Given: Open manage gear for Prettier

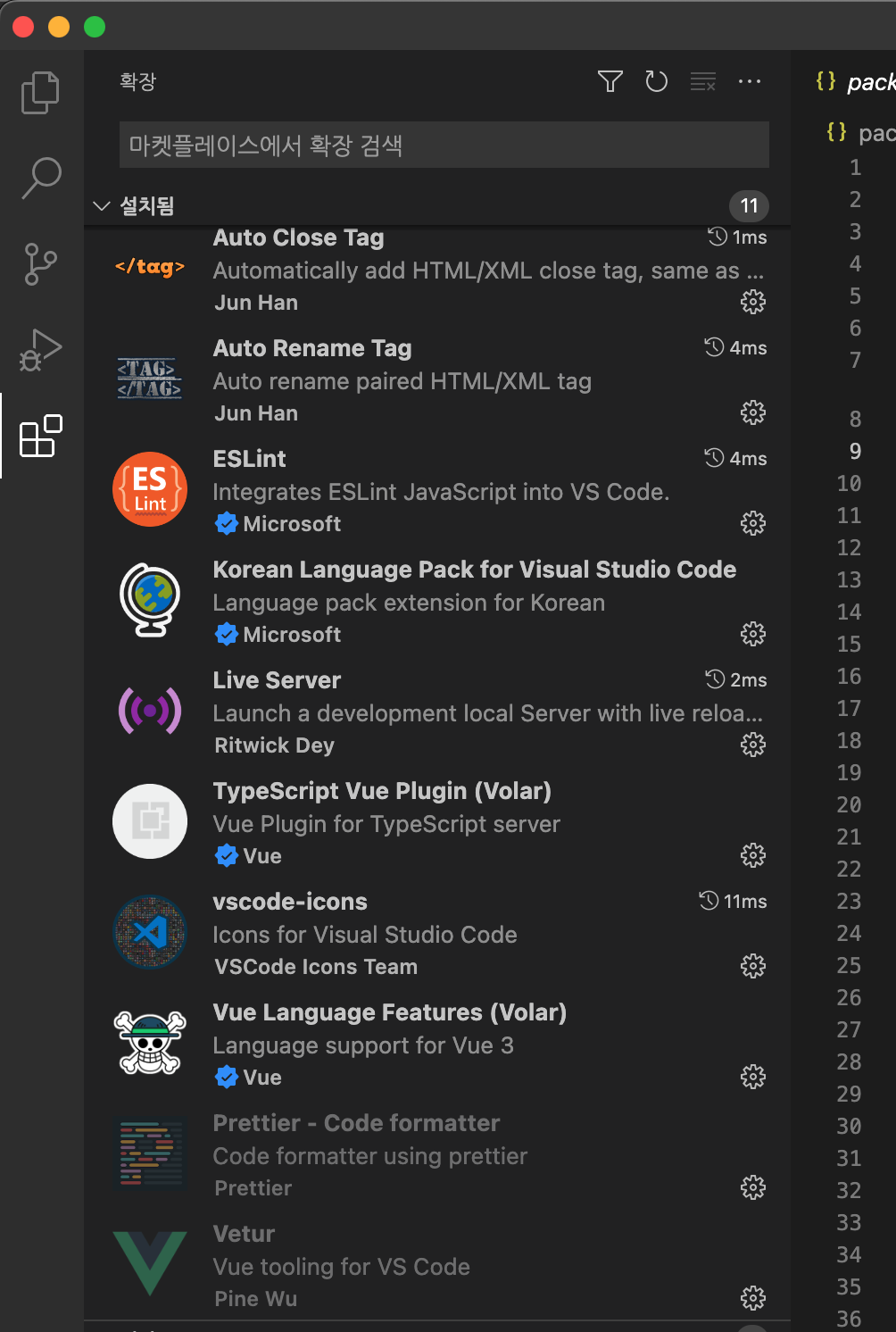Looking at the screenshot, I should coord(753,1187).
